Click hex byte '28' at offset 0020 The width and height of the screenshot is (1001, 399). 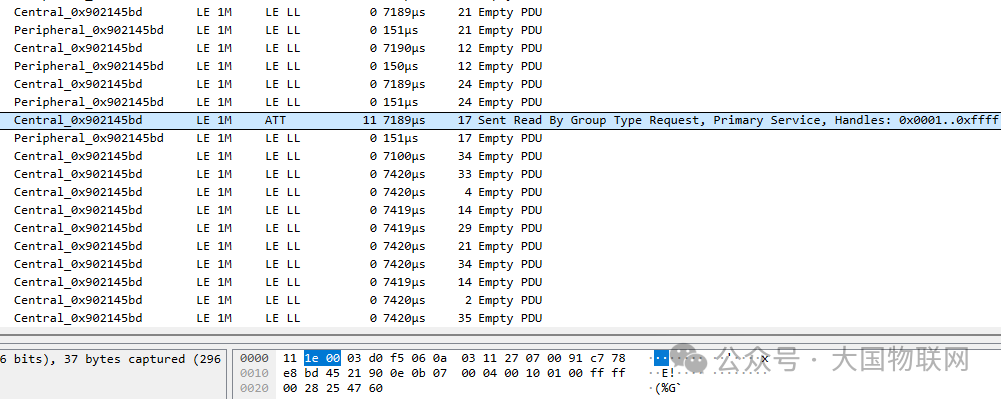312,388
